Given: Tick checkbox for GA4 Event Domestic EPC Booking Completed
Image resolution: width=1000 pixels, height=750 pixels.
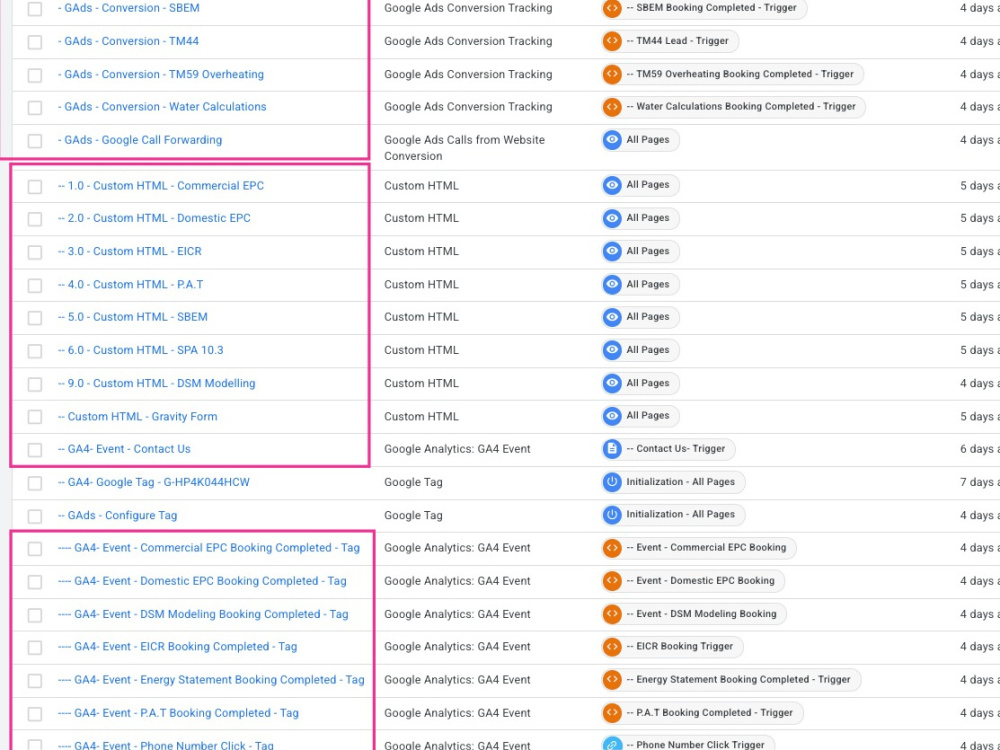Looking at the screenshot, I should [35, 582].
